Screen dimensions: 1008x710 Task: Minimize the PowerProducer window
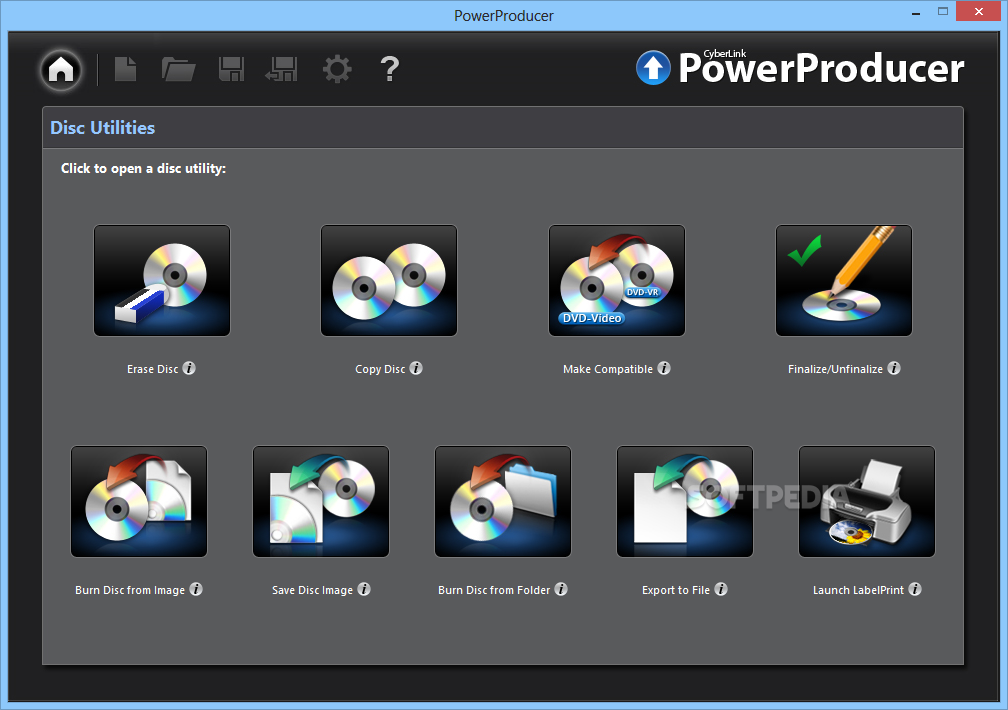915,13
